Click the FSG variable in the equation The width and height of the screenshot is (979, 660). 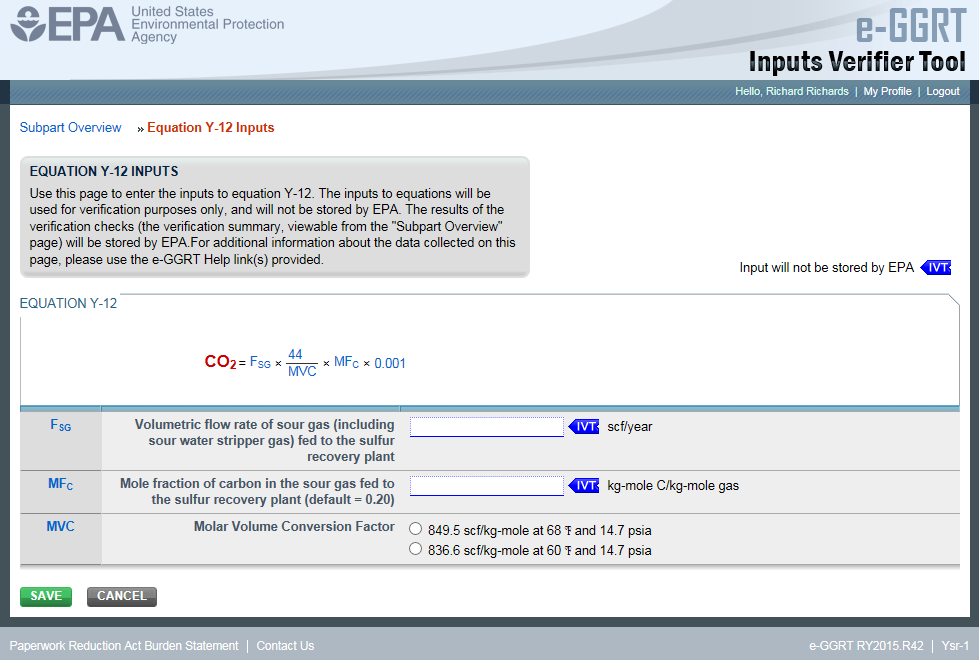[260, 362]
